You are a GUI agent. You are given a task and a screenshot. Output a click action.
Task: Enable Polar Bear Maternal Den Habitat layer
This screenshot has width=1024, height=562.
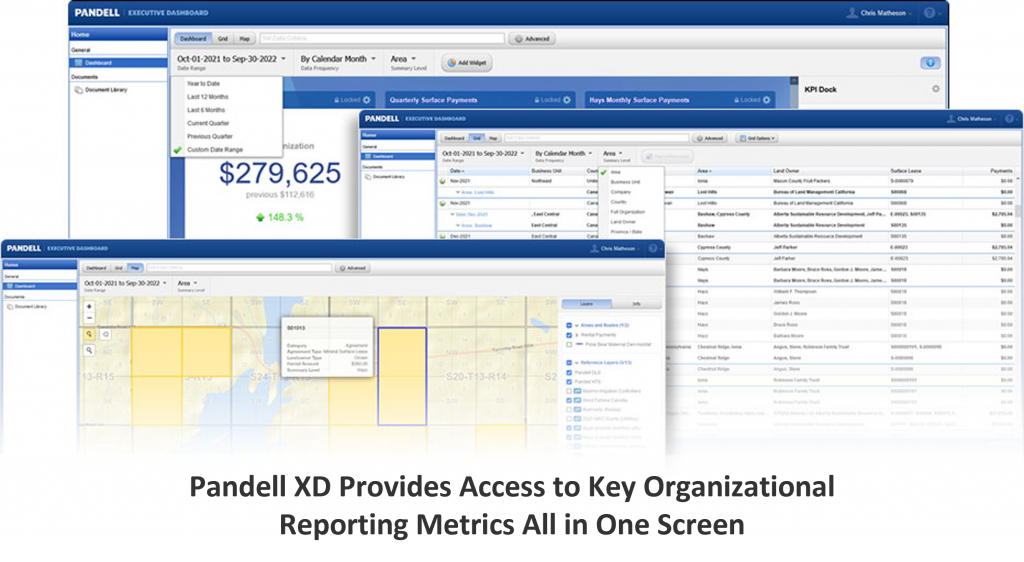[569, 344]
